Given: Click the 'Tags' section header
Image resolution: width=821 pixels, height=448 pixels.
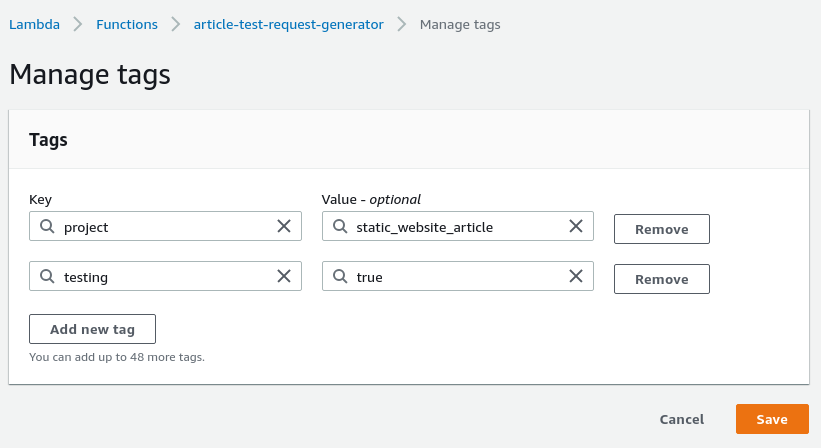Looking at the screenshot, I should pos(48,140).
